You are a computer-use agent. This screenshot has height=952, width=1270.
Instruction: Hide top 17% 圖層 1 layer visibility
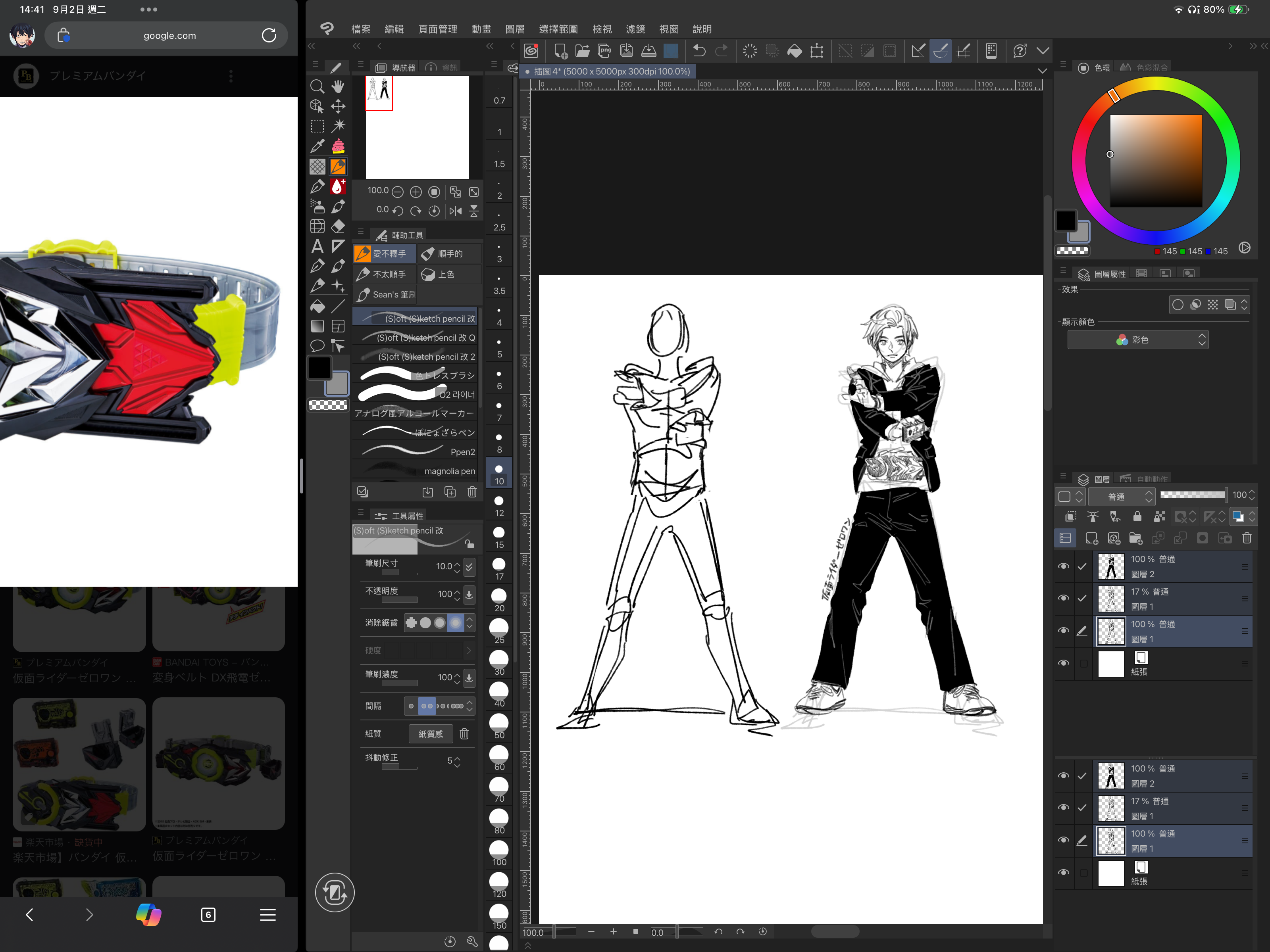pos(1063,598)
